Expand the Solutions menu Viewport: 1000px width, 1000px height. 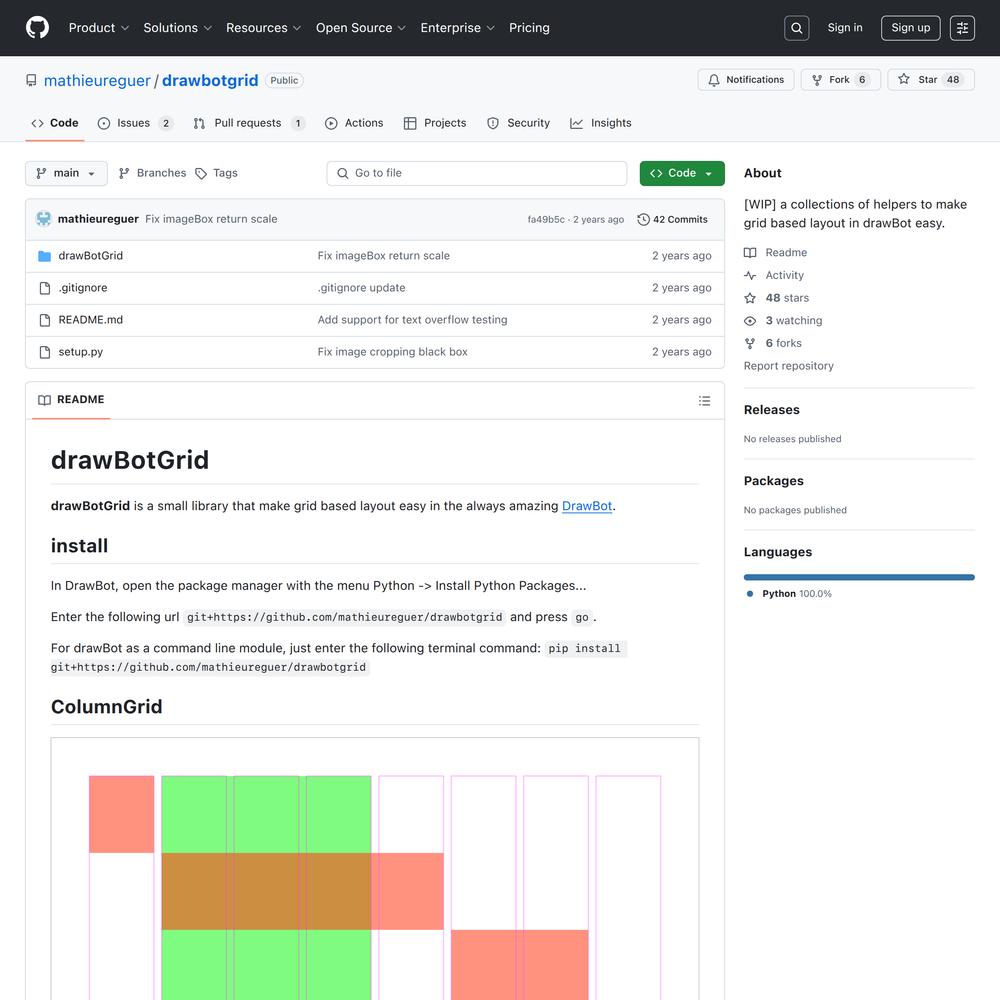(177, 28)
